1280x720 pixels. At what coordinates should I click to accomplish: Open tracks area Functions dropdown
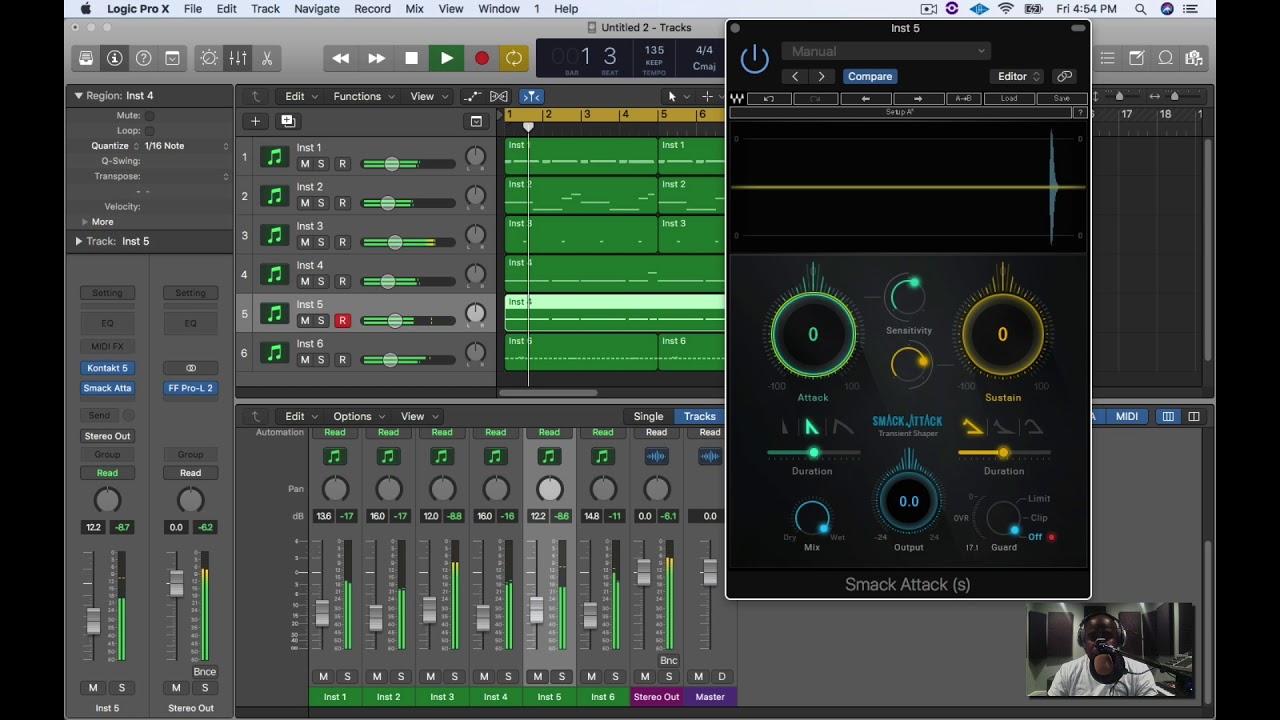tap(364, 96)
